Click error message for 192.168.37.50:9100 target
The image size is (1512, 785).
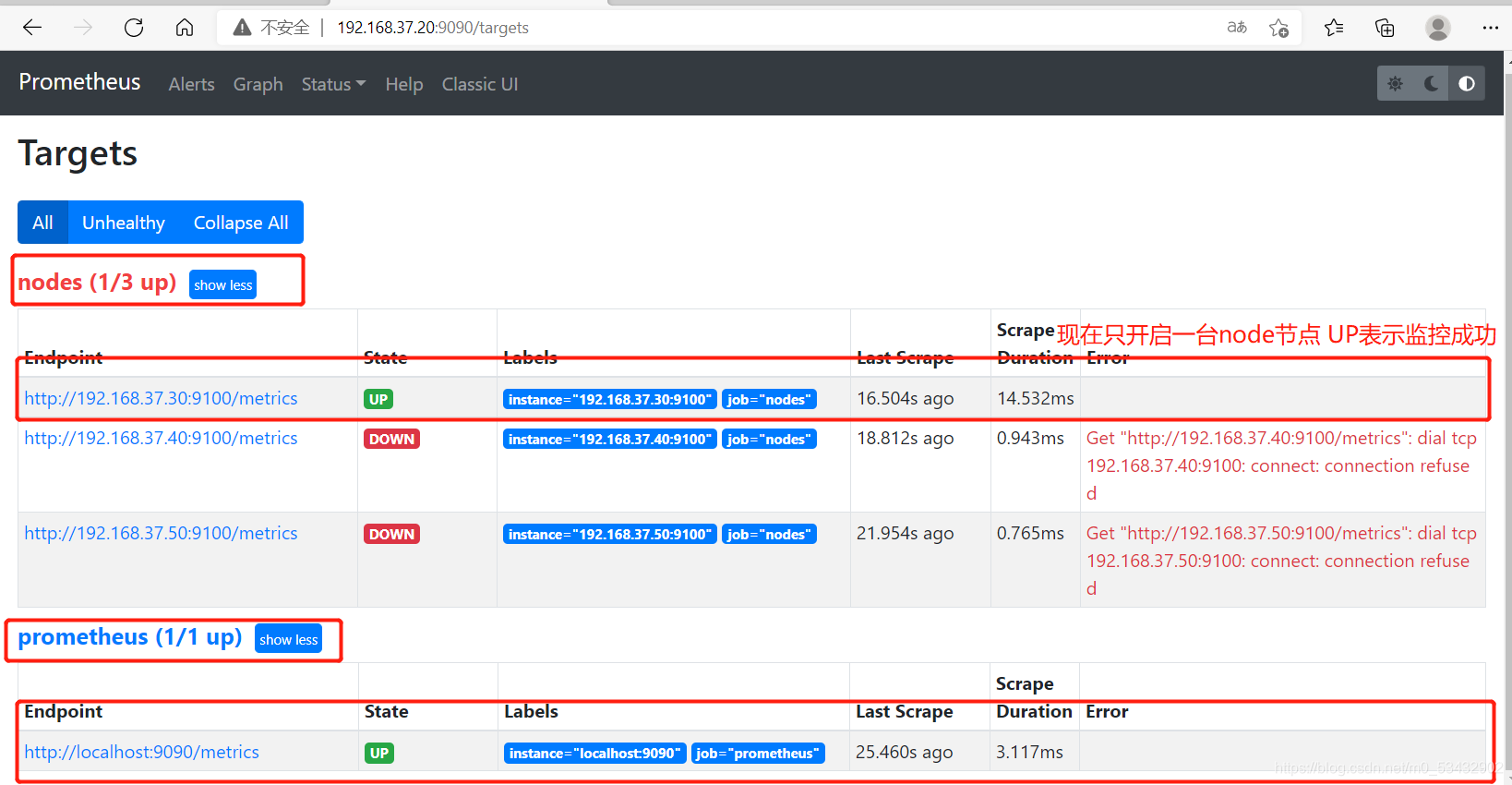[1281, 561]
